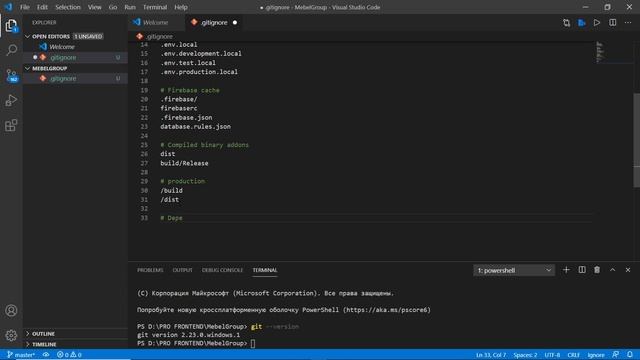Open errors and warnings count in status bar
Viewport: 640px width, 360px height.
pos(69,355)
